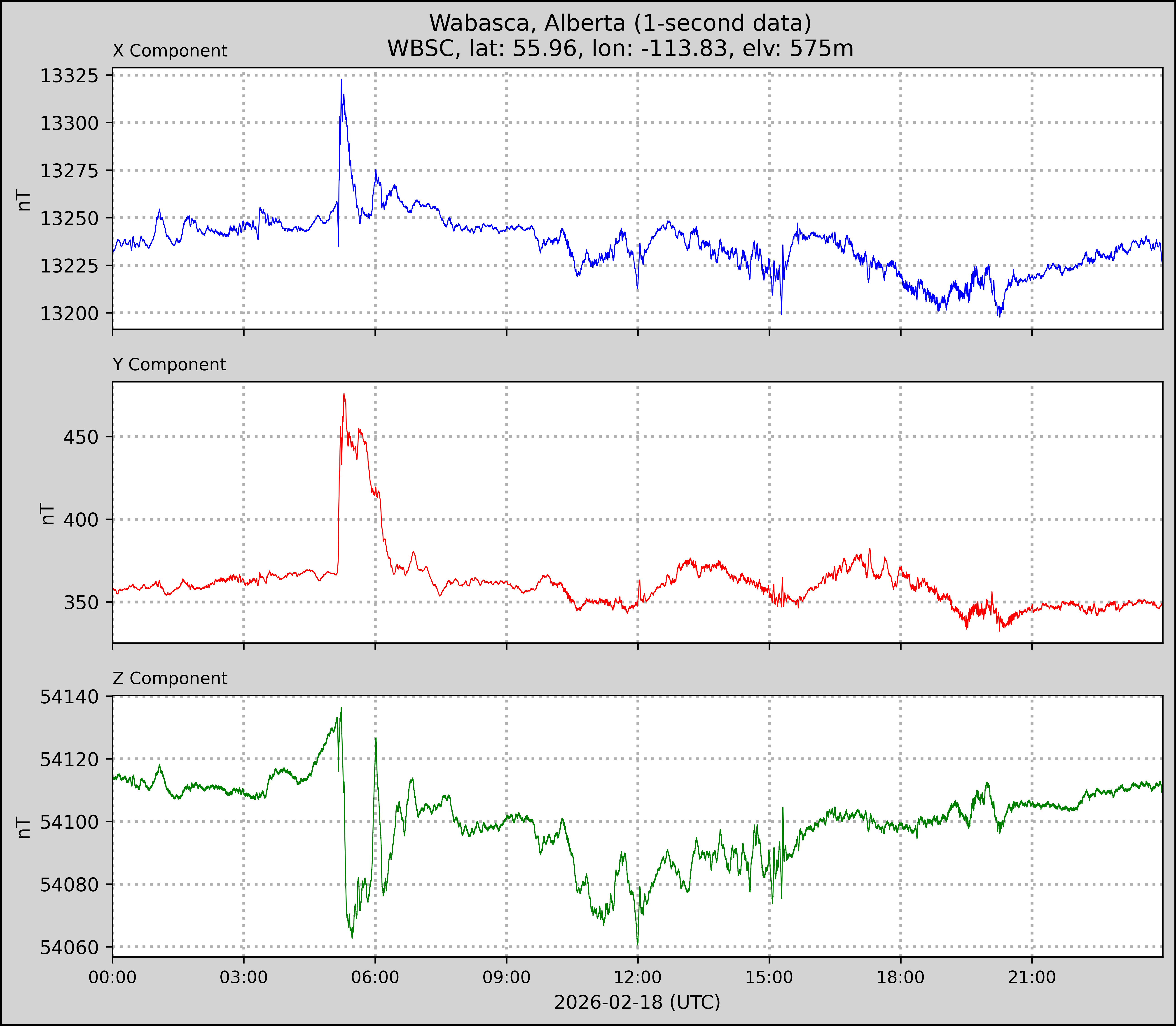Screen dimensions: 1176x1026
Task: Click the '2026-02-18 (UTC)' date axis label
Action: point(637,1003)
